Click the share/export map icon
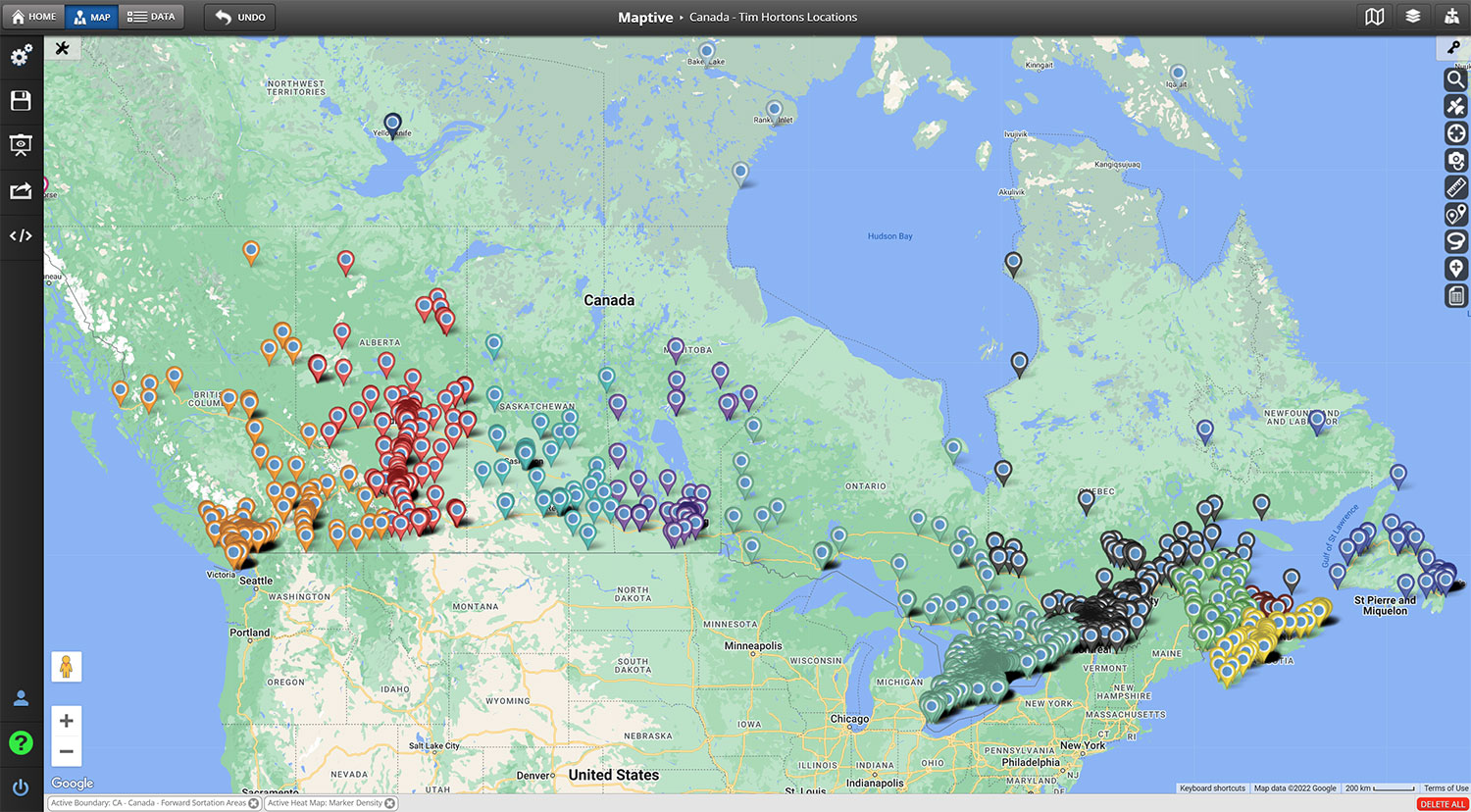The image size is (1471, 812). pyautogui.click(x=21, y=190)
